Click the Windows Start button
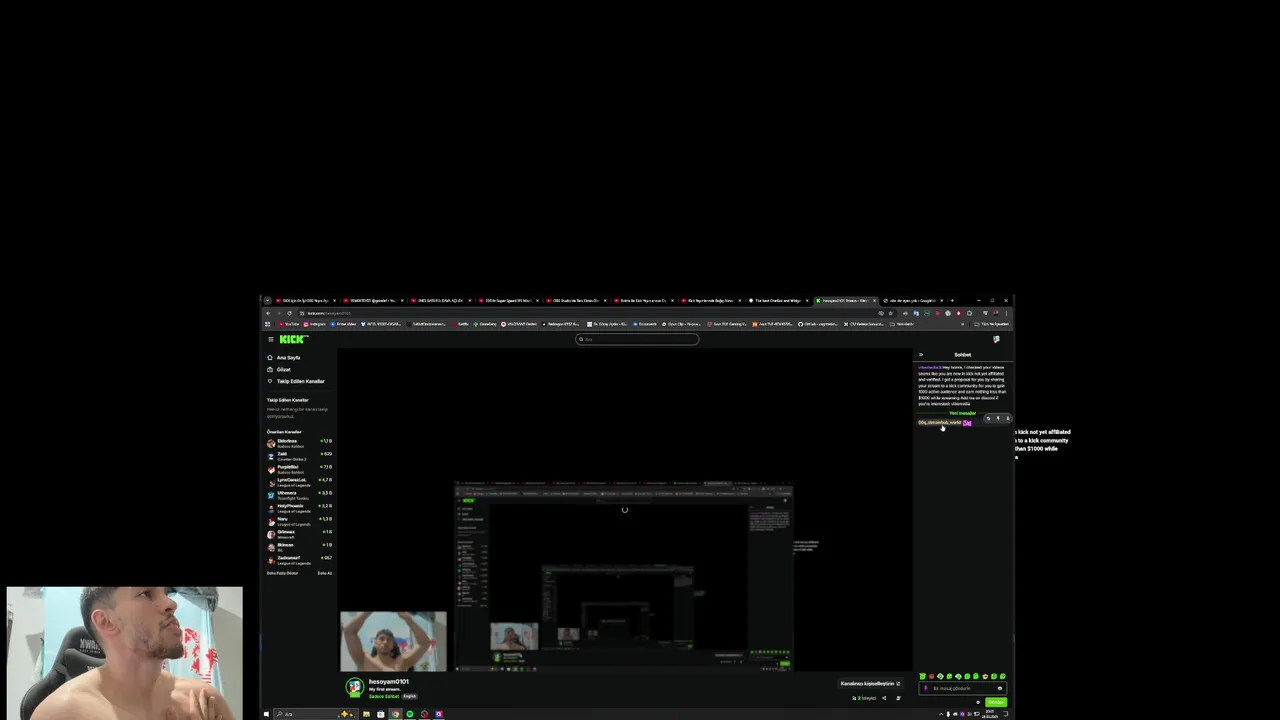Viewport: 1280px width, 720px height. [x=266, y=714]
